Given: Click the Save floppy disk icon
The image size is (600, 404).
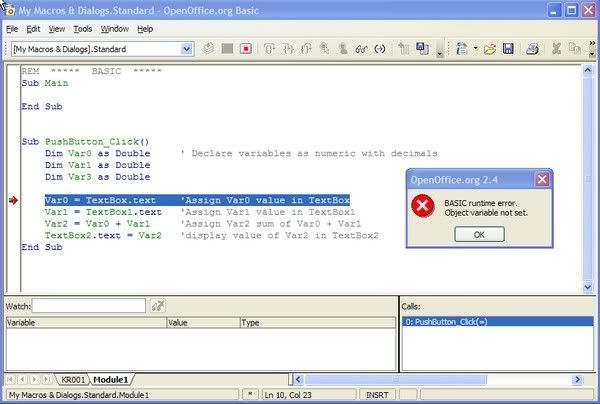Looking at the screenshot, I should (508, 49).
